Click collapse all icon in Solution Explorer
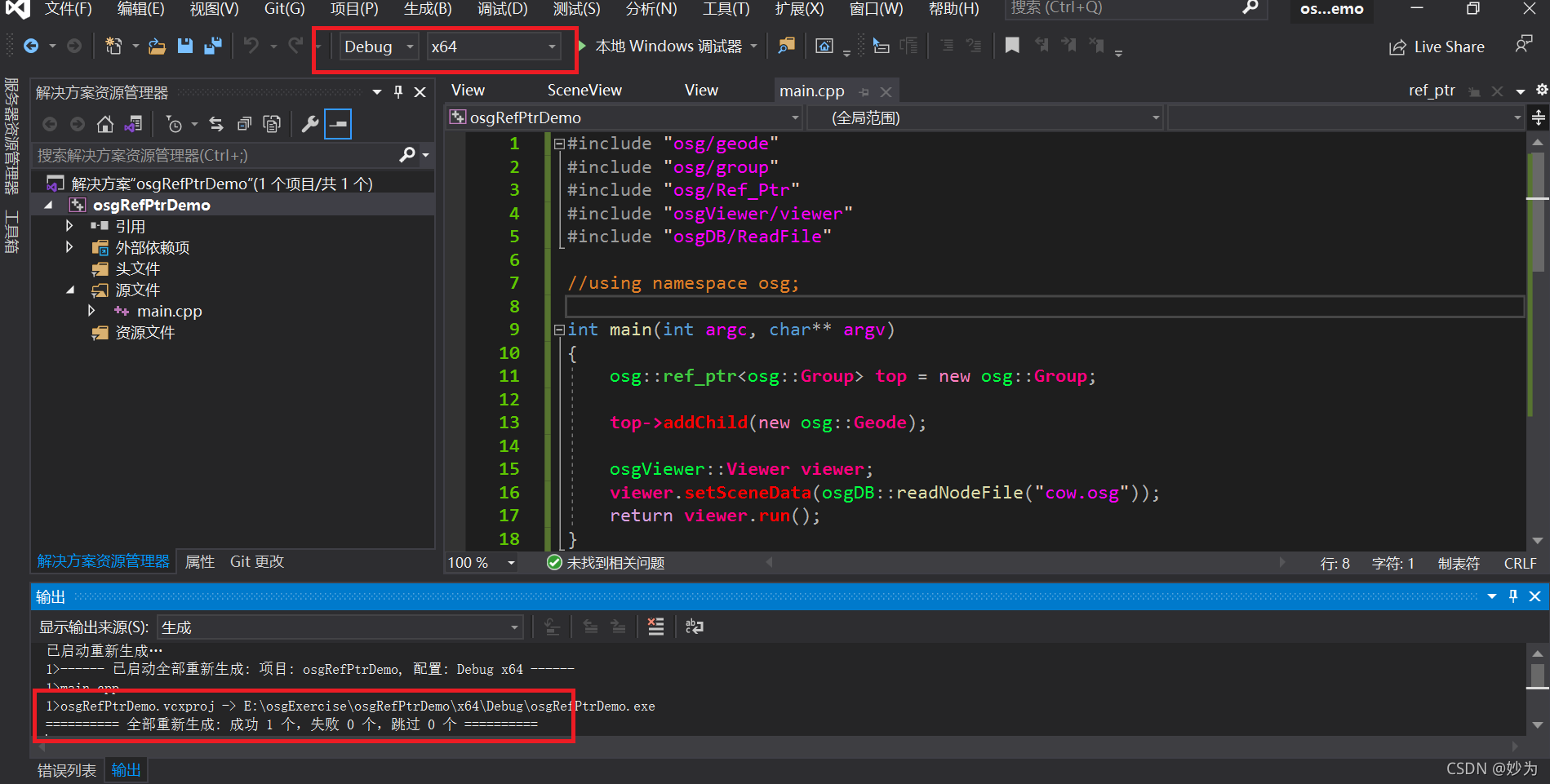Image resolution: width=1550 pixels, height=784 pixels. tap(244, 124)
